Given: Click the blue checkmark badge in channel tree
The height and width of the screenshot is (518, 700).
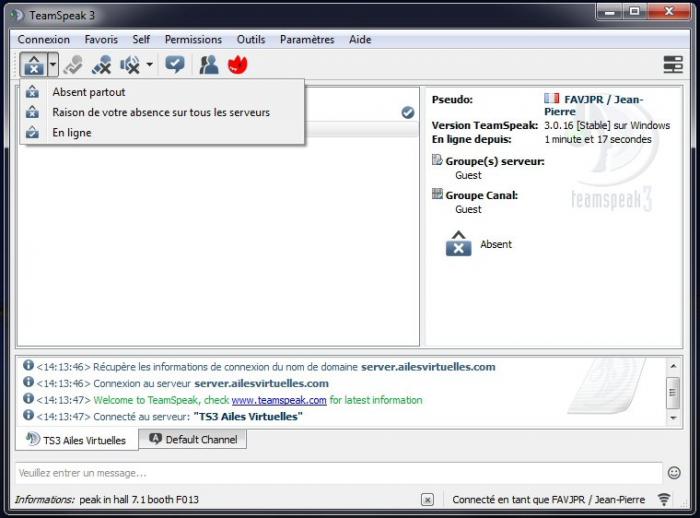Looking at the screenshot, I should (408, 113).
